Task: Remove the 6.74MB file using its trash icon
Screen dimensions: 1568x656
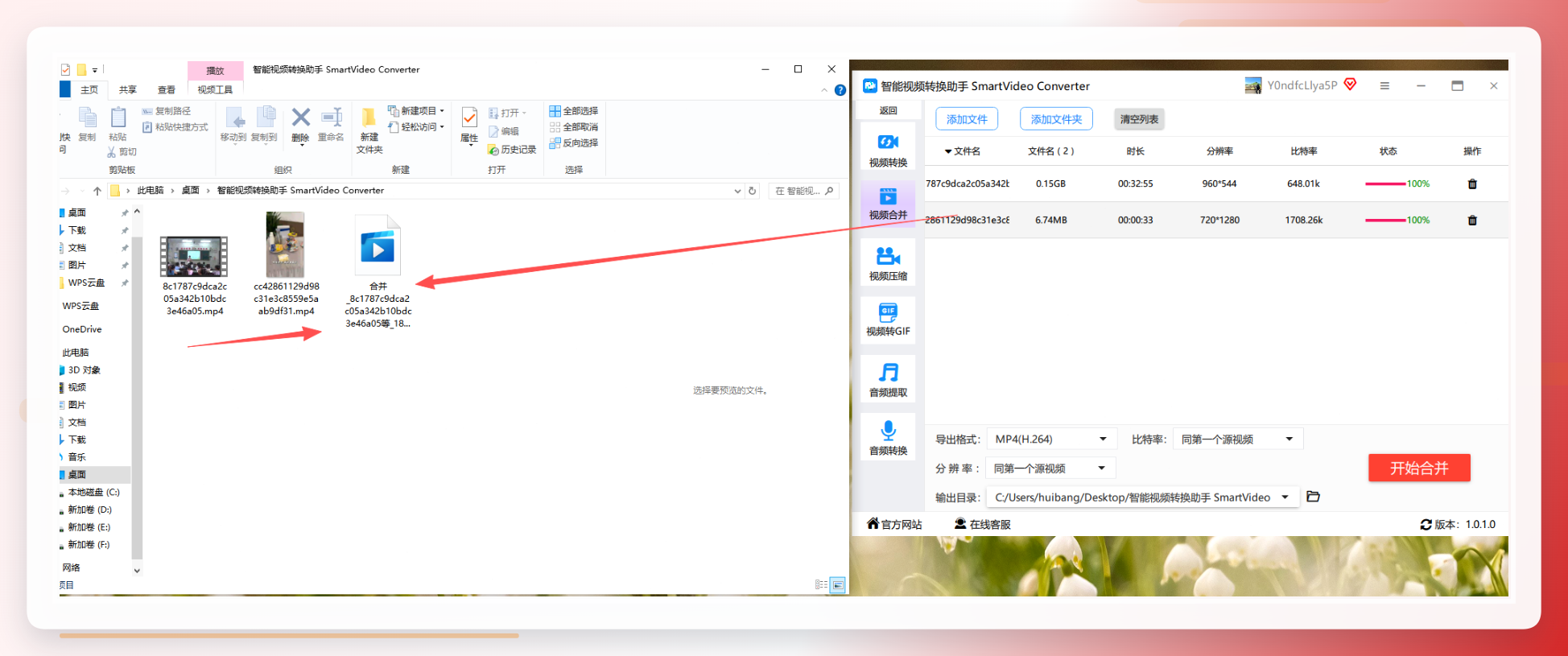Action: click(x=1472, y=221)
